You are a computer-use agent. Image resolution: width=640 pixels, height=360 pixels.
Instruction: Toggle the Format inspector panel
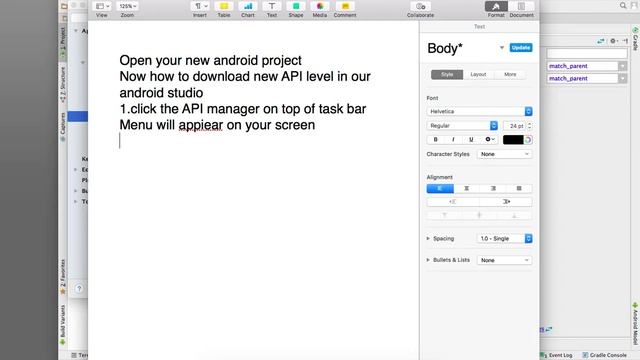[x=496, y=7]
